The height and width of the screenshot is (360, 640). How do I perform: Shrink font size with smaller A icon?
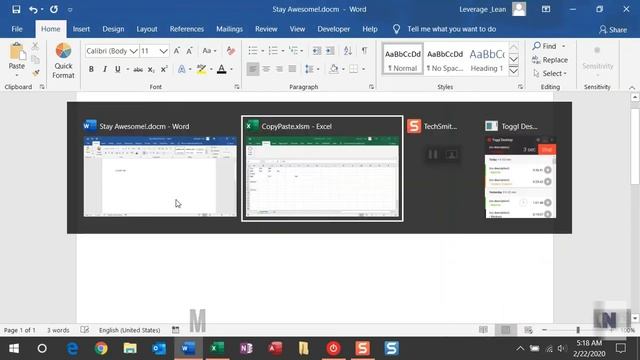point(189,51)
